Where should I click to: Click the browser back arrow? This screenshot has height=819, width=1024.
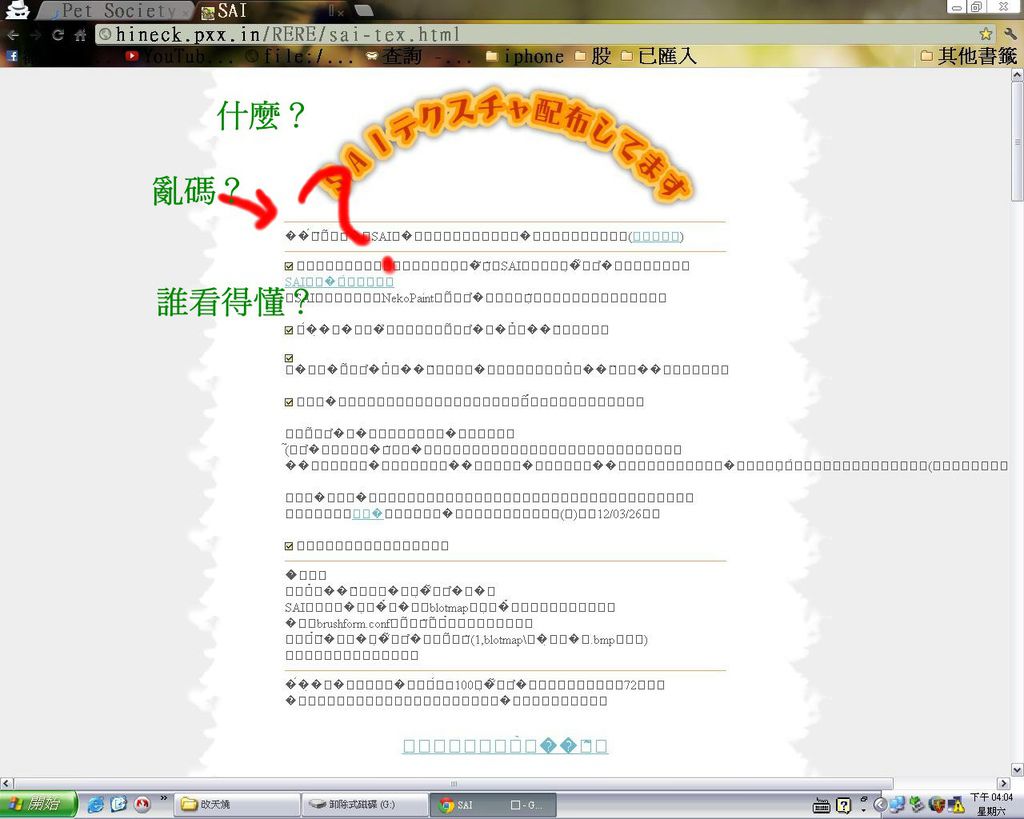click(x=13, y=35)
